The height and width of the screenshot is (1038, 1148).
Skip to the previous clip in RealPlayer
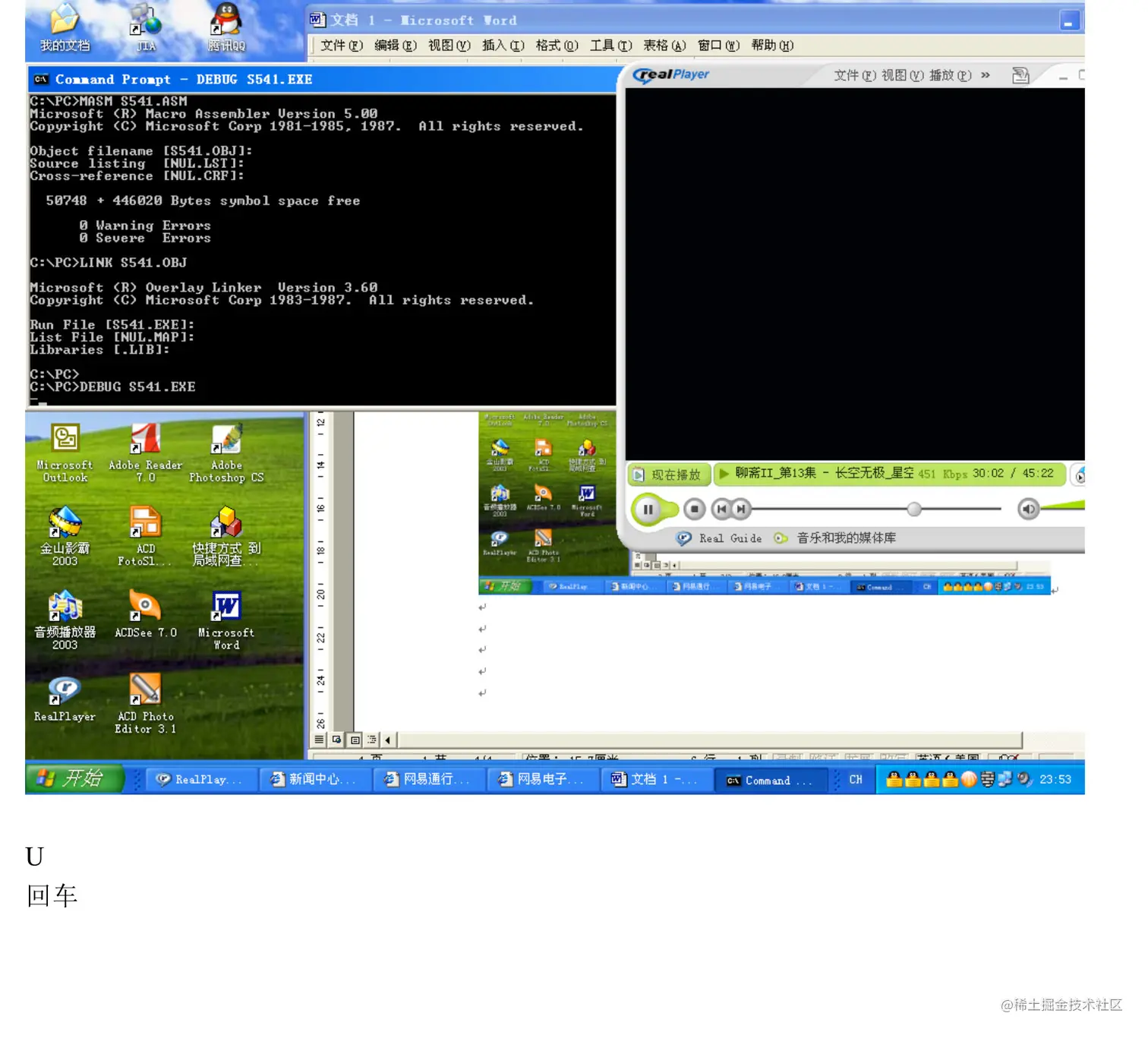pyautogui.click(x=721, y=510)
